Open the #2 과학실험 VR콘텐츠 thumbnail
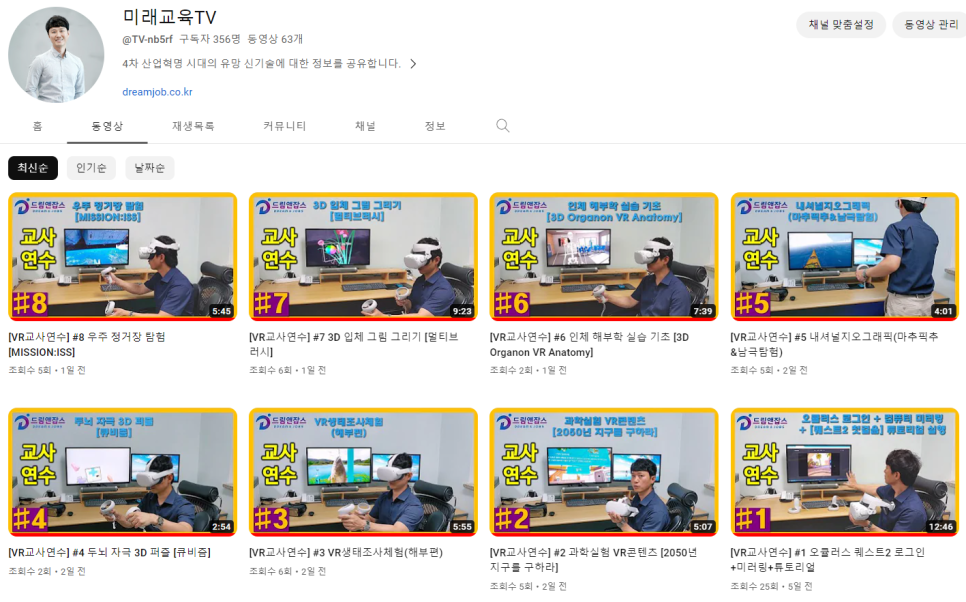The height and width of the screenshot is (602, 966). 604,472
